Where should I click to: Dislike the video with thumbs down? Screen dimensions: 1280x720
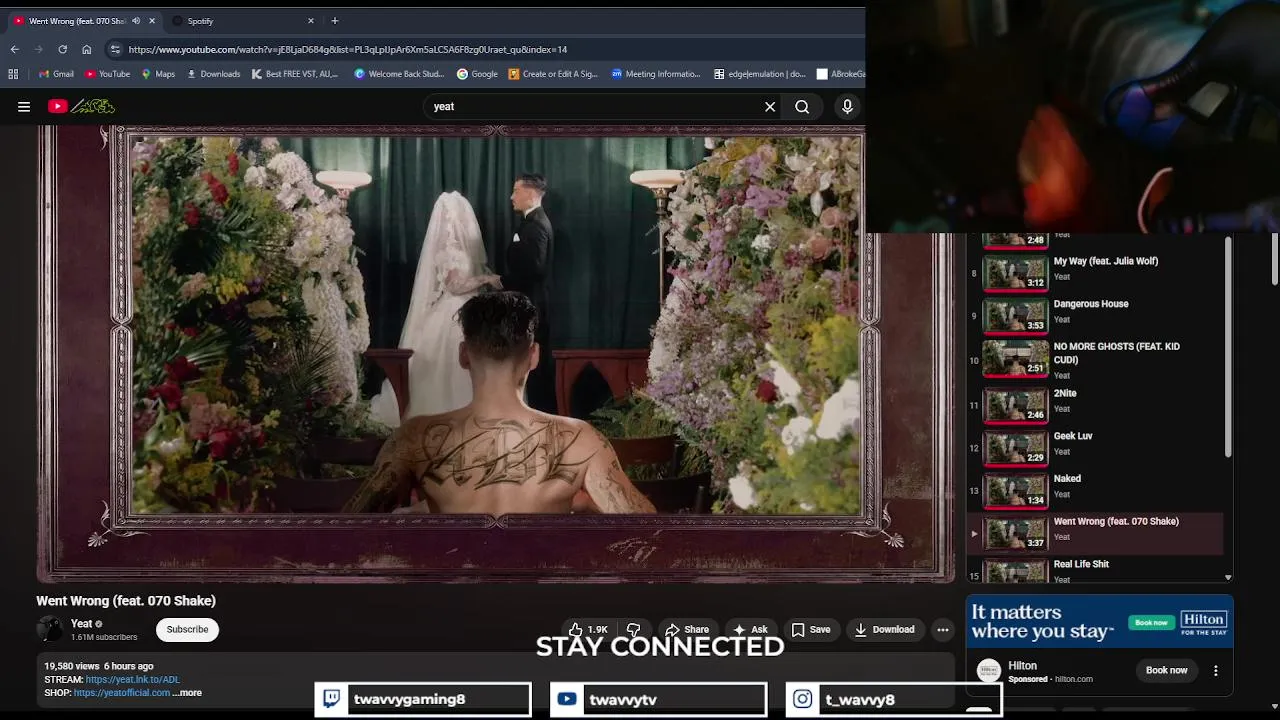(x=633, y=629)
